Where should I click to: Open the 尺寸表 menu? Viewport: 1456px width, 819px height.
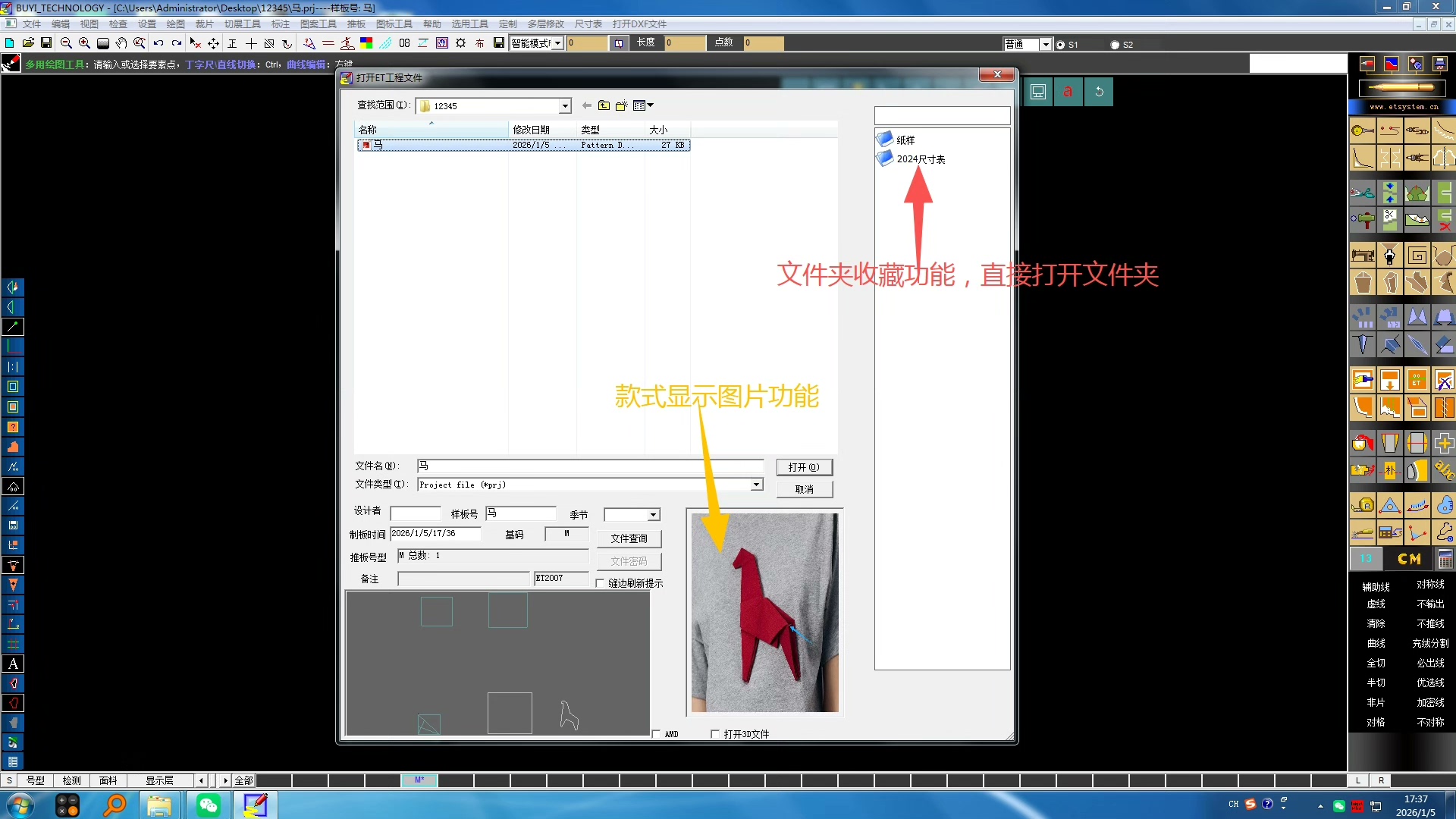(x=588, y=24)
